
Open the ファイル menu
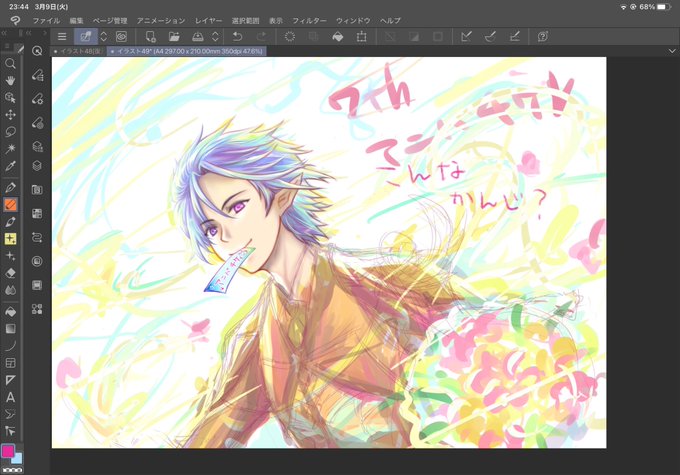coord(46,20)
